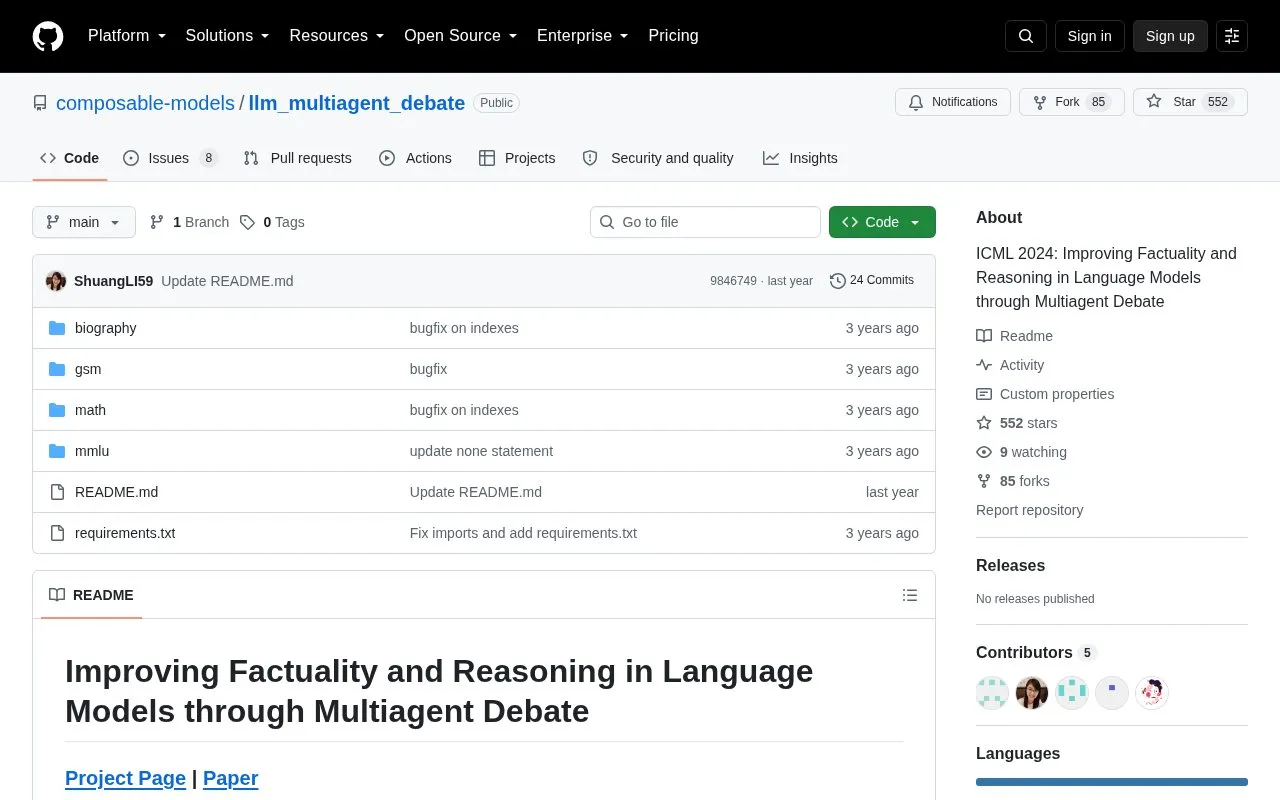Image resolution: width=1280 pixels, height=800 pixels.
Task: Open the Readme link in About
Action: tap(1015, 336)
